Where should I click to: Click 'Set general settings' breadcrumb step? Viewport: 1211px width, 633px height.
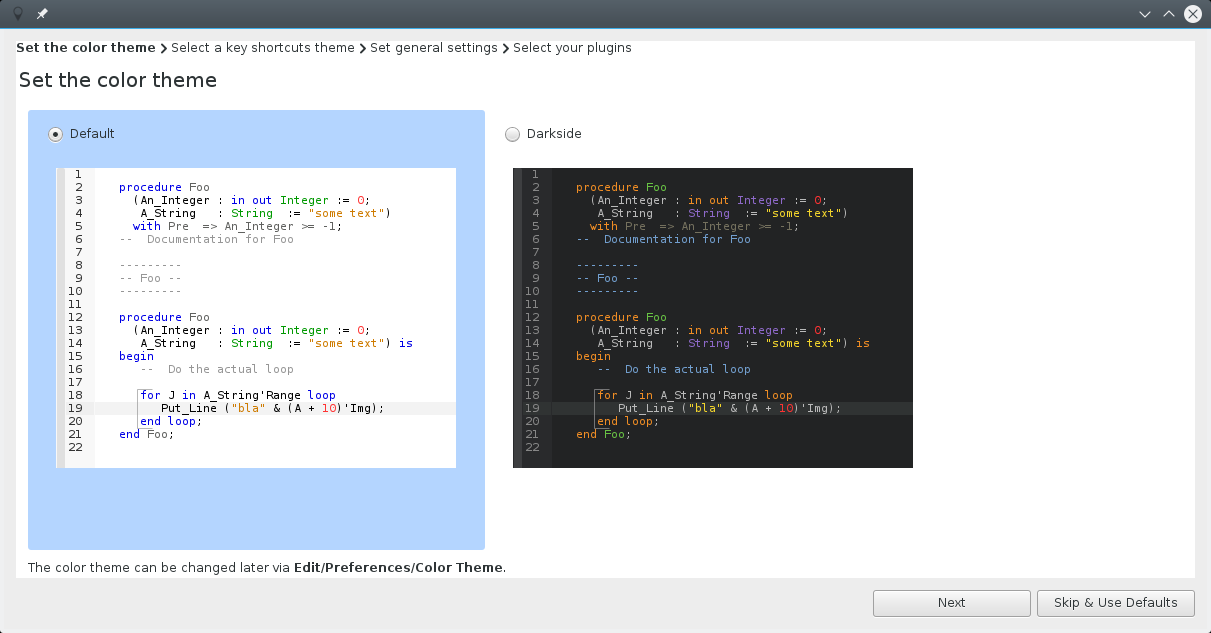click(434, 48)
